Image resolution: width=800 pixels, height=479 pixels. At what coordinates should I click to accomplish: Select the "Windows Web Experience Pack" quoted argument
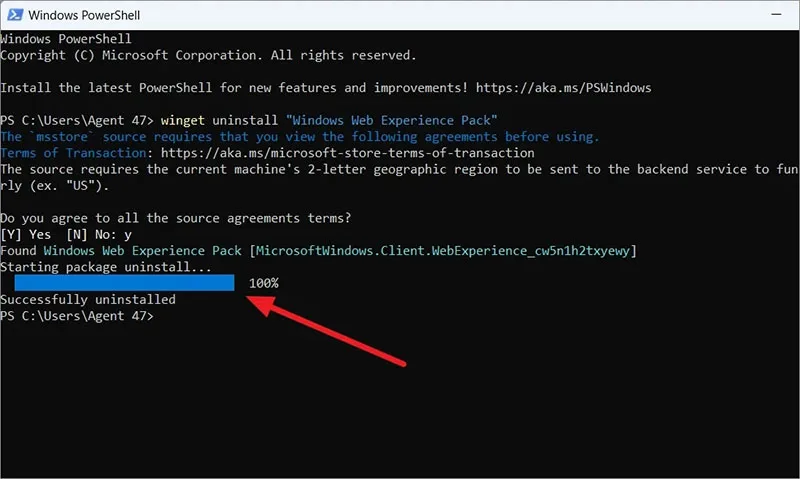pyautogui.click(x=391, y=120)
